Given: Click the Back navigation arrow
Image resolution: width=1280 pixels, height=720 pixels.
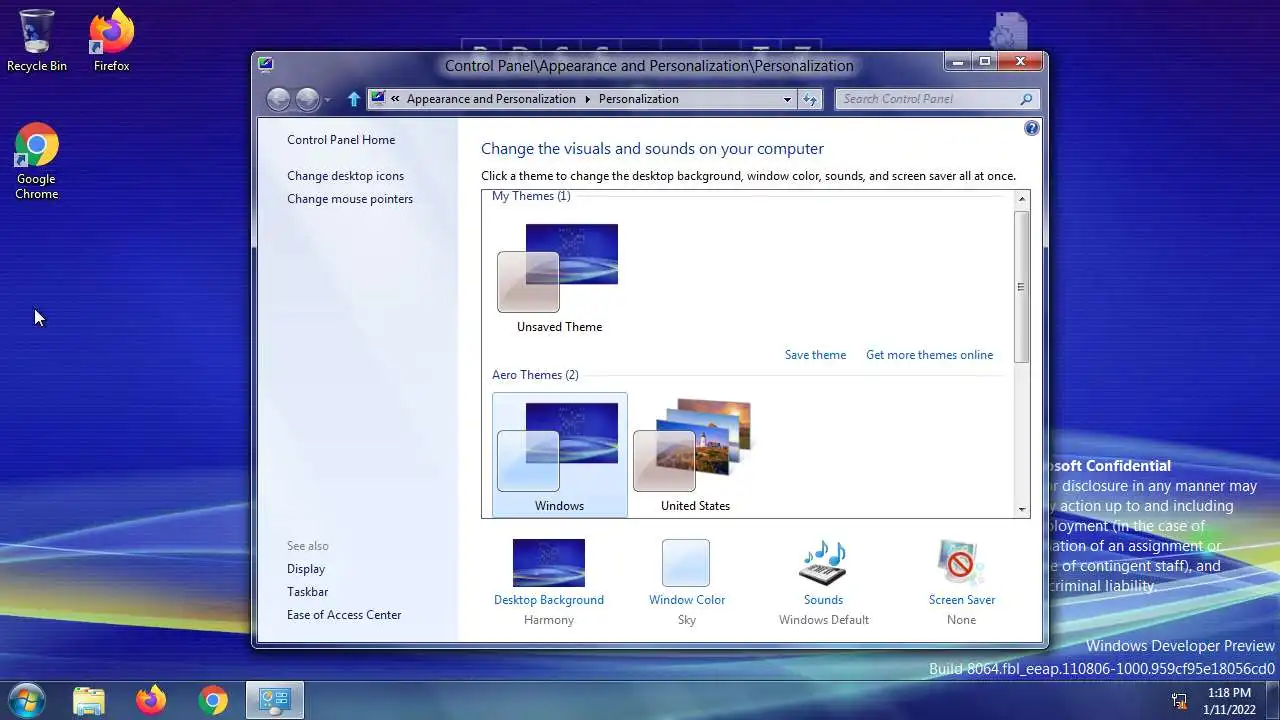Looking at the screenshot, I should point(279,99).
